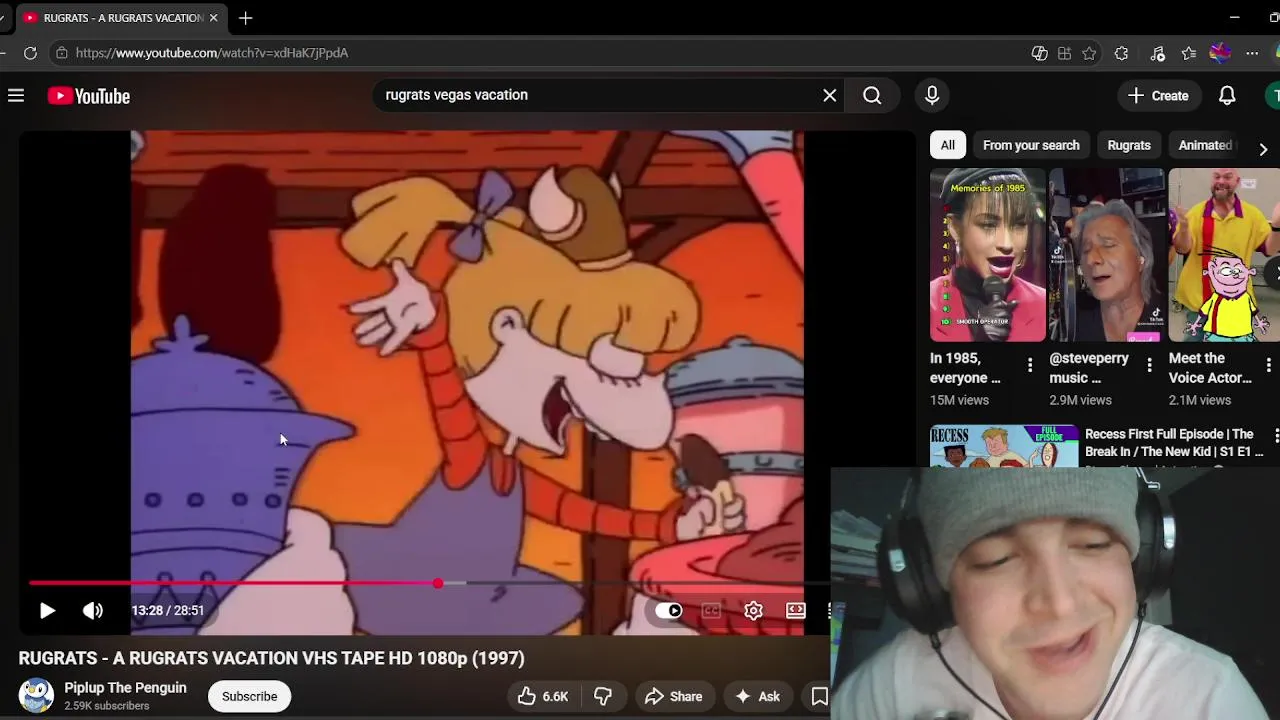Dislike the video
The width and height of the screenshot is (1280, 720).
point(603,696)
